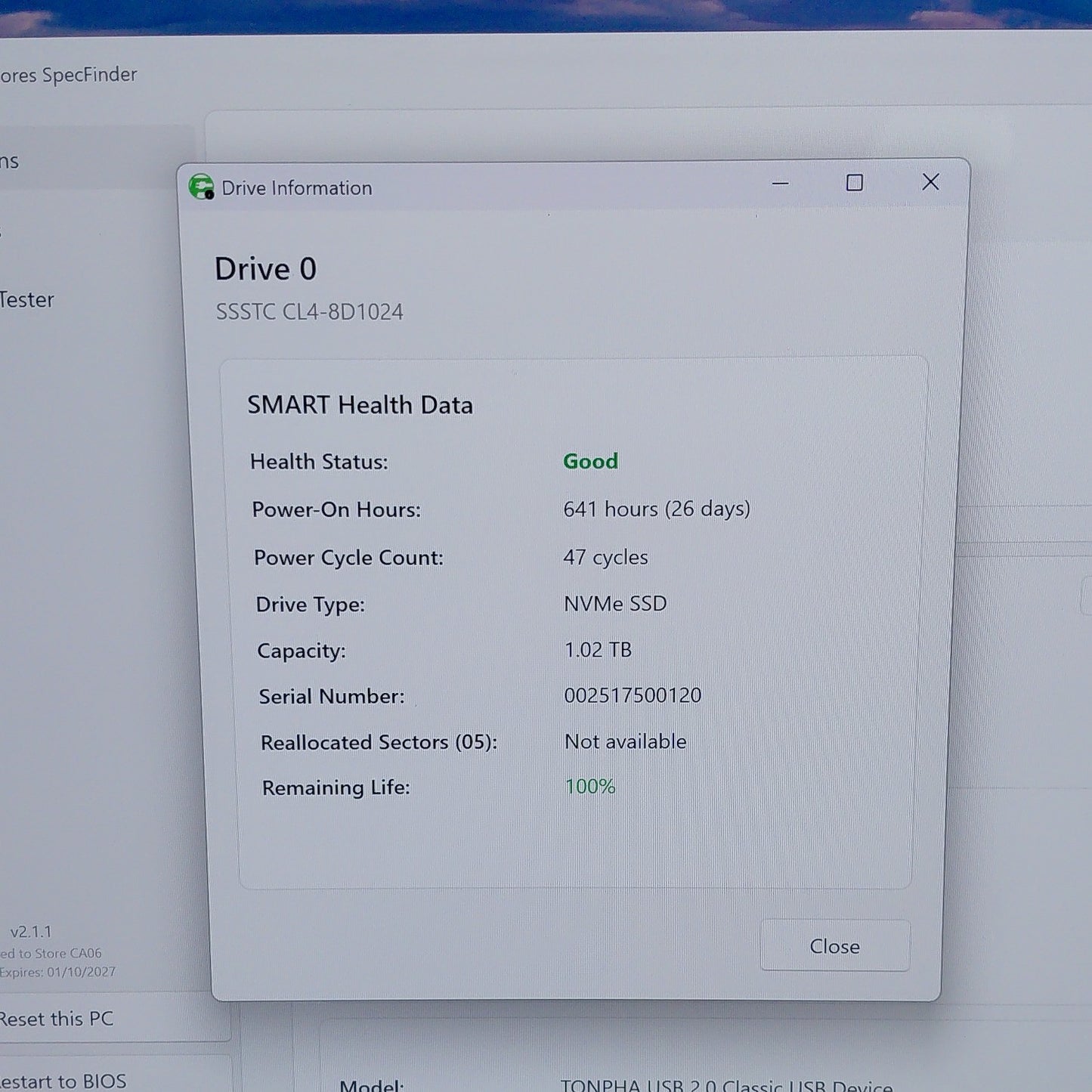Minimize the Drive Information window
This screenshot has width=1092, height=1092.
pyautogui.click(x=780, y=183)
